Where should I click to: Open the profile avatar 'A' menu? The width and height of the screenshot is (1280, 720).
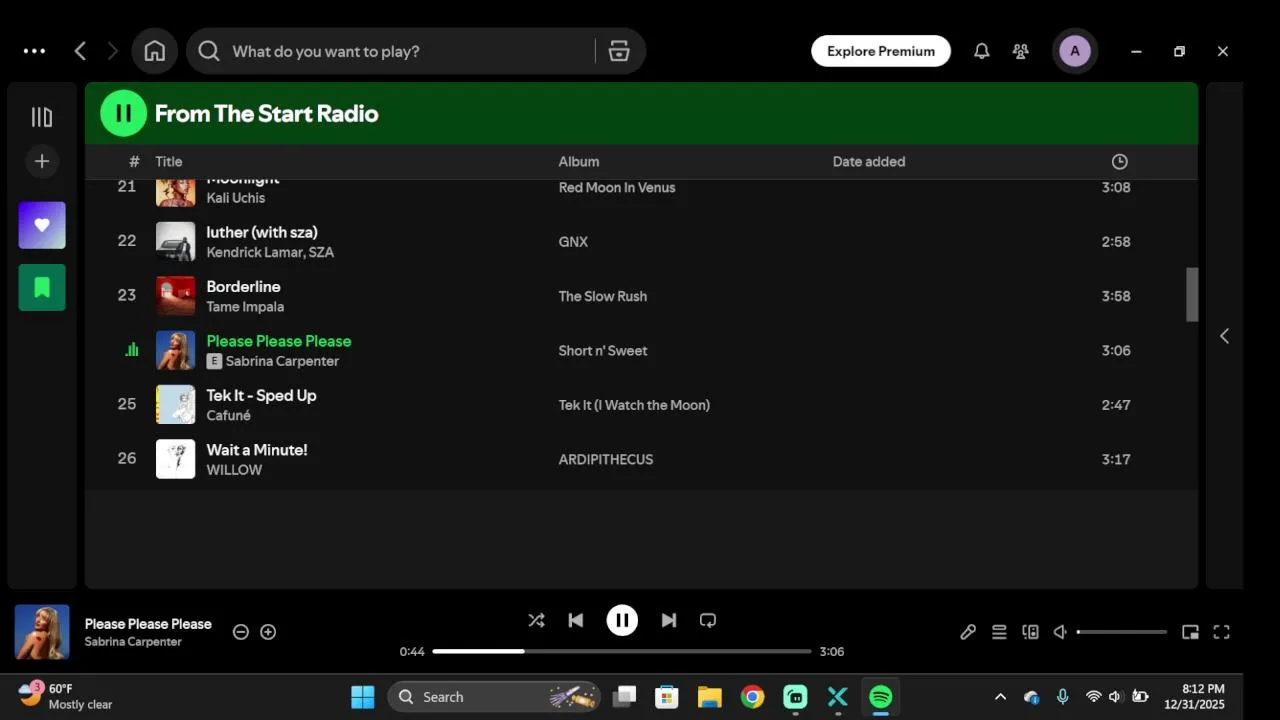(x=1075, y=51)
